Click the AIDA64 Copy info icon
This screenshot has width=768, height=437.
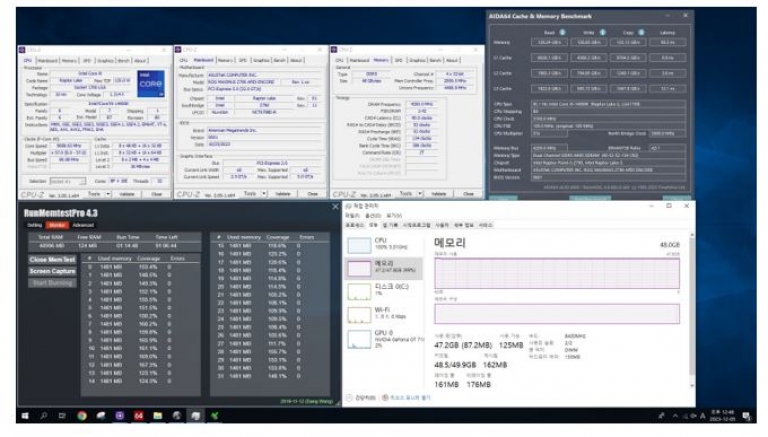click(641, 32)
